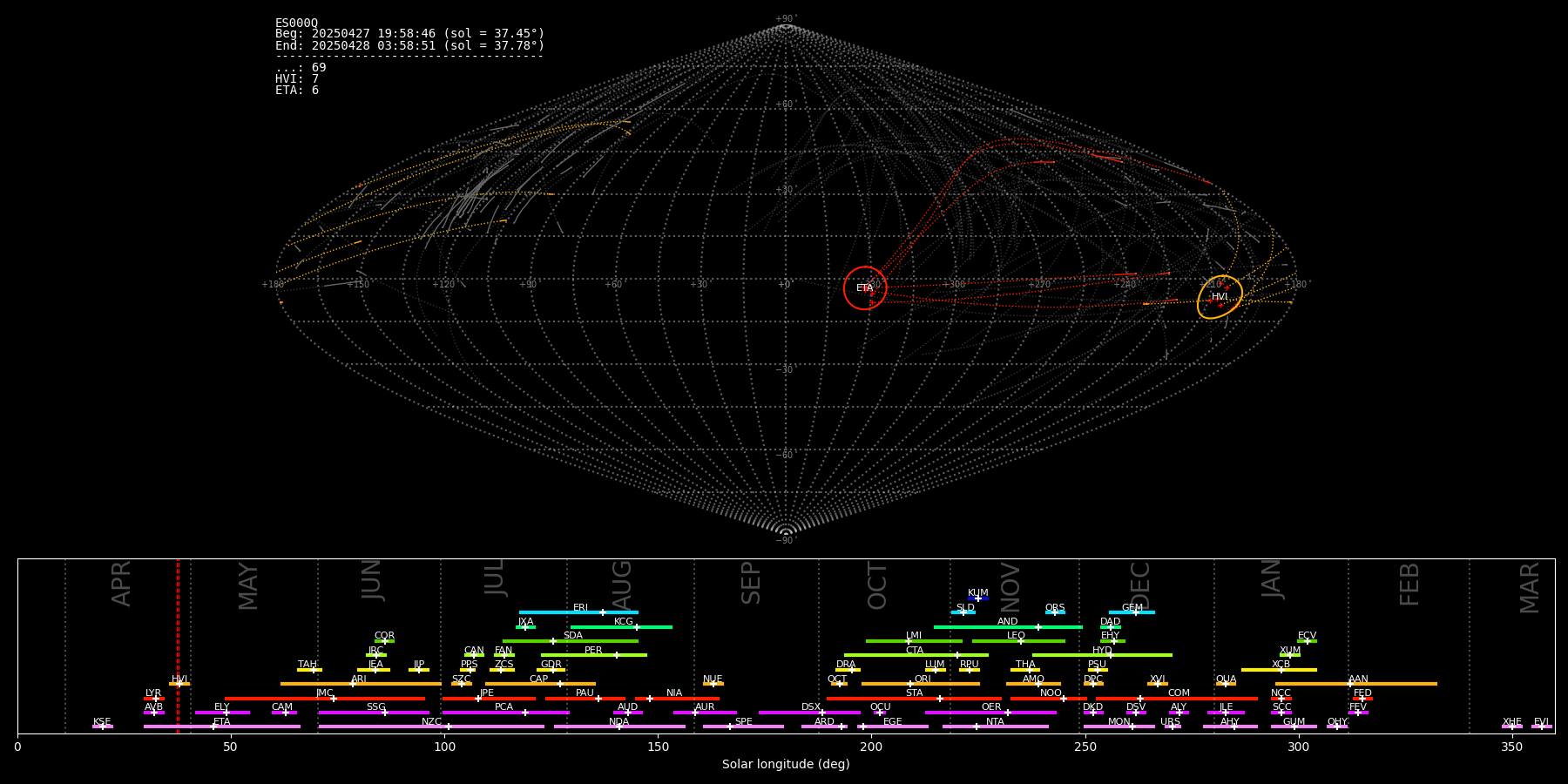Viewport: 1568px width, 784px height.
Task: Select the PER shower green bar
Action: point(594,655)
